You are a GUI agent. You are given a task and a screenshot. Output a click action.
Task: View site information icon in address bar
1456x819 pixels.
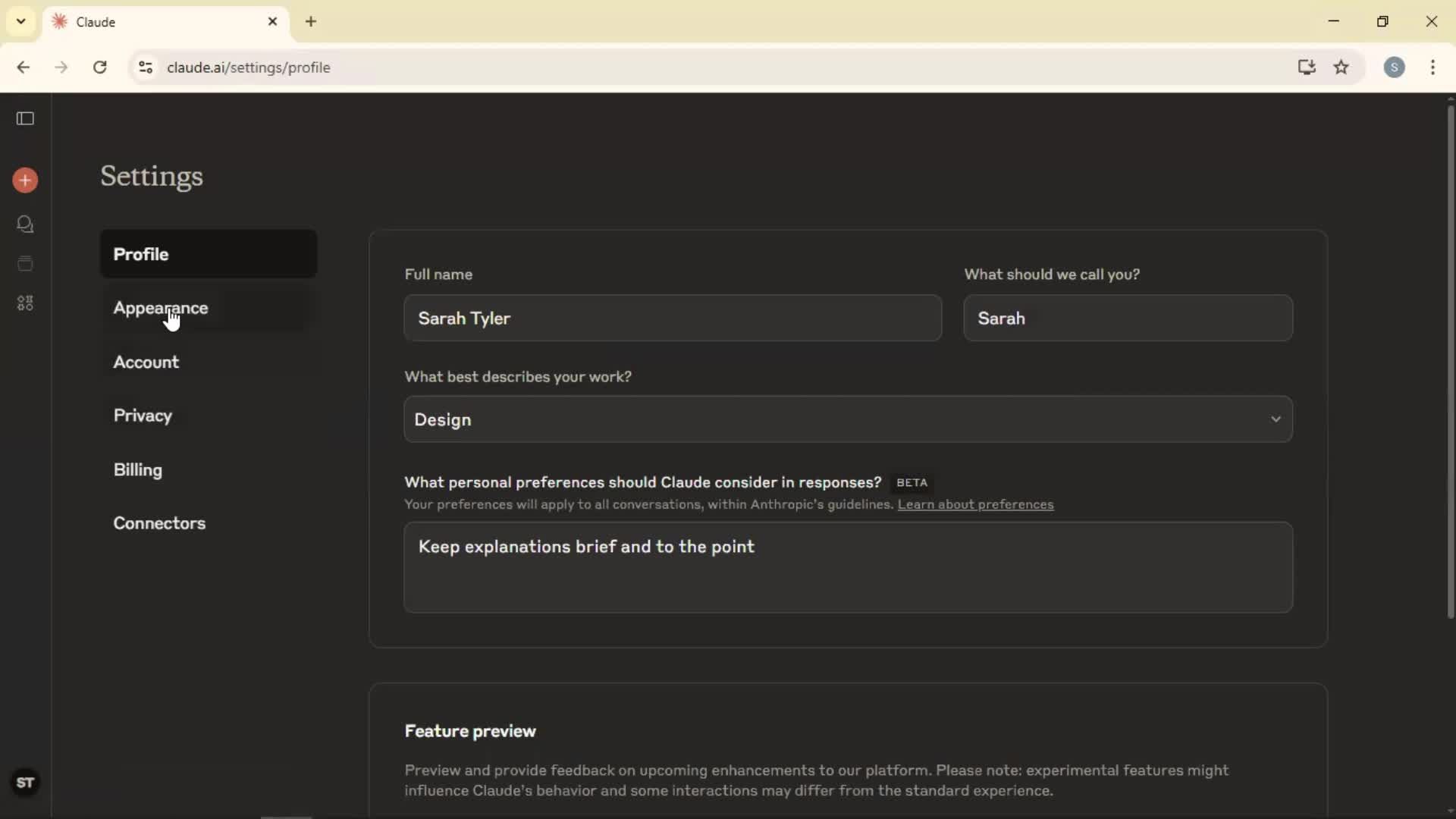(146, 67)
